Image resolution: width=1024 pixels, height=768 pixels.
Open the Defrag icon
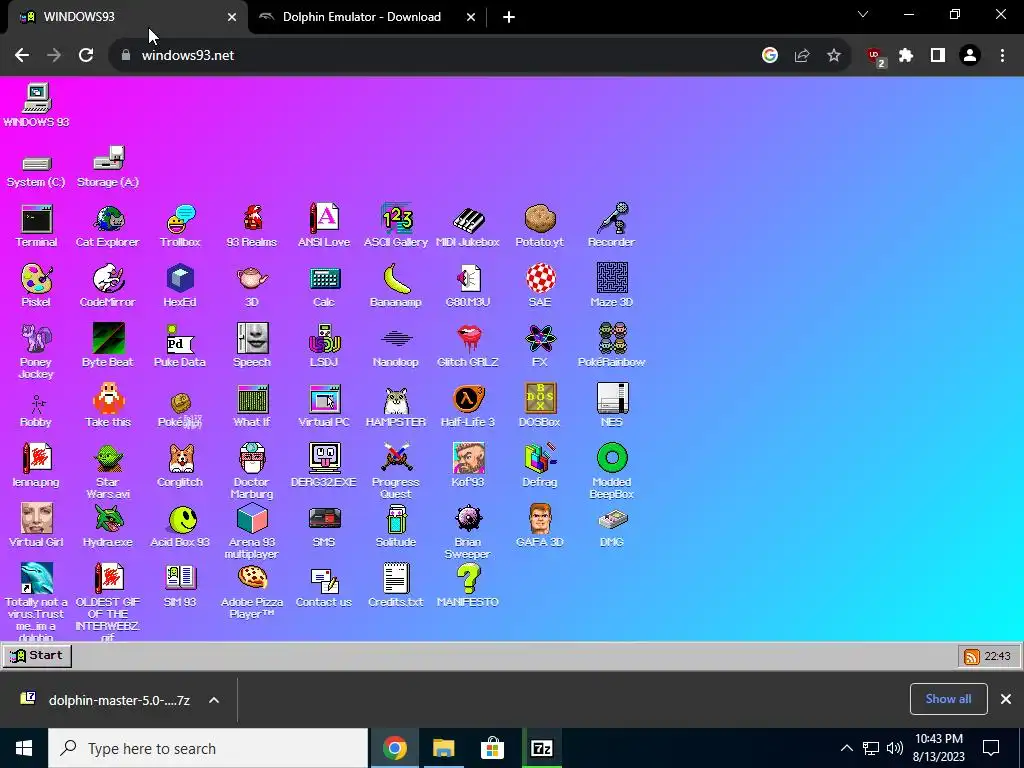point(539,466)
